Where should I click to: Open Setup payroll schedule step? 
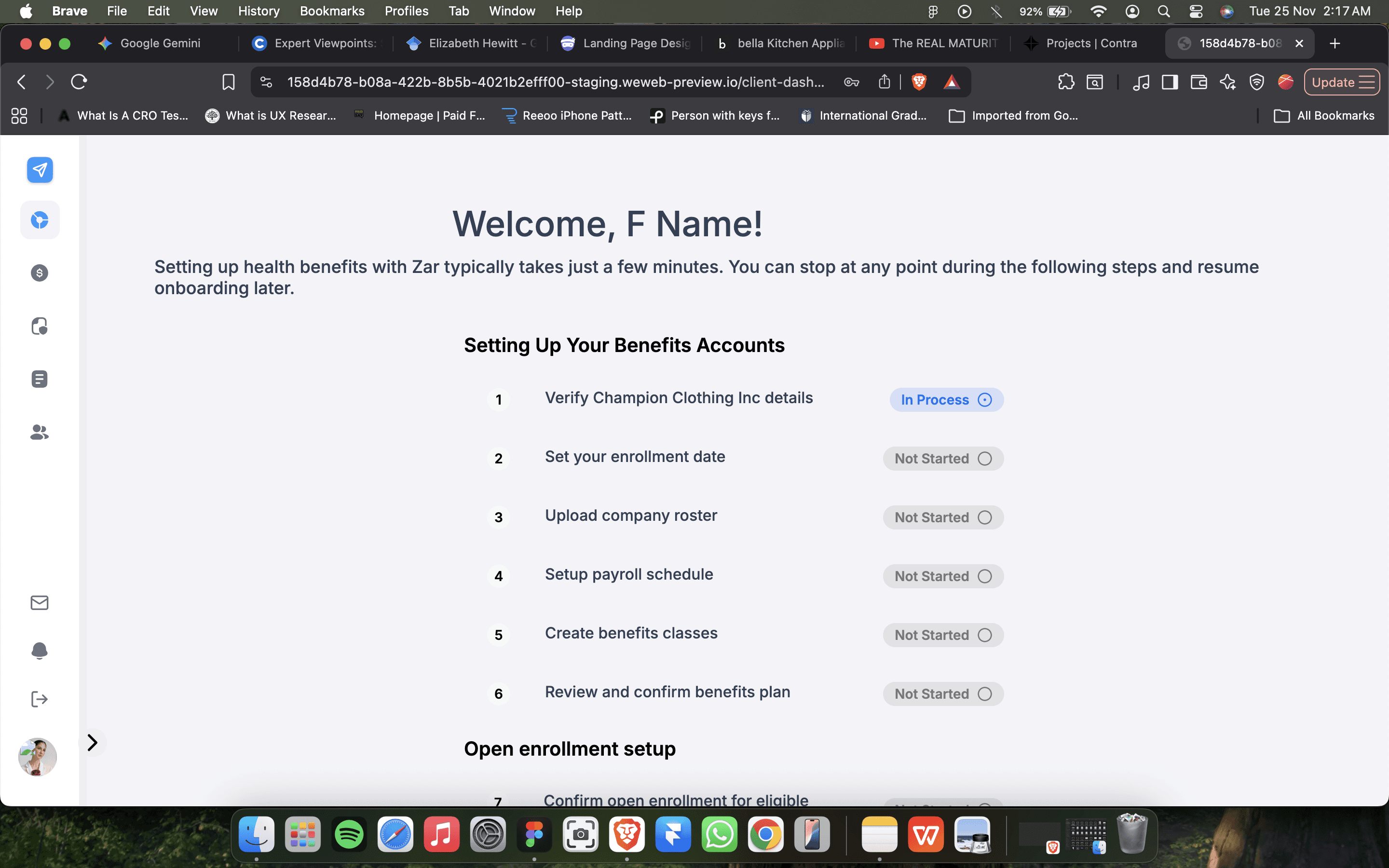(628, 574)
